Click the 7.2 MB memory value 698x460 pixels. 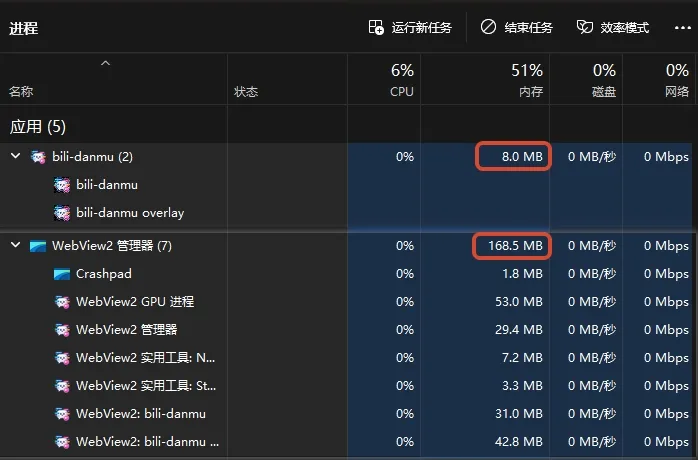coord(522,358)
